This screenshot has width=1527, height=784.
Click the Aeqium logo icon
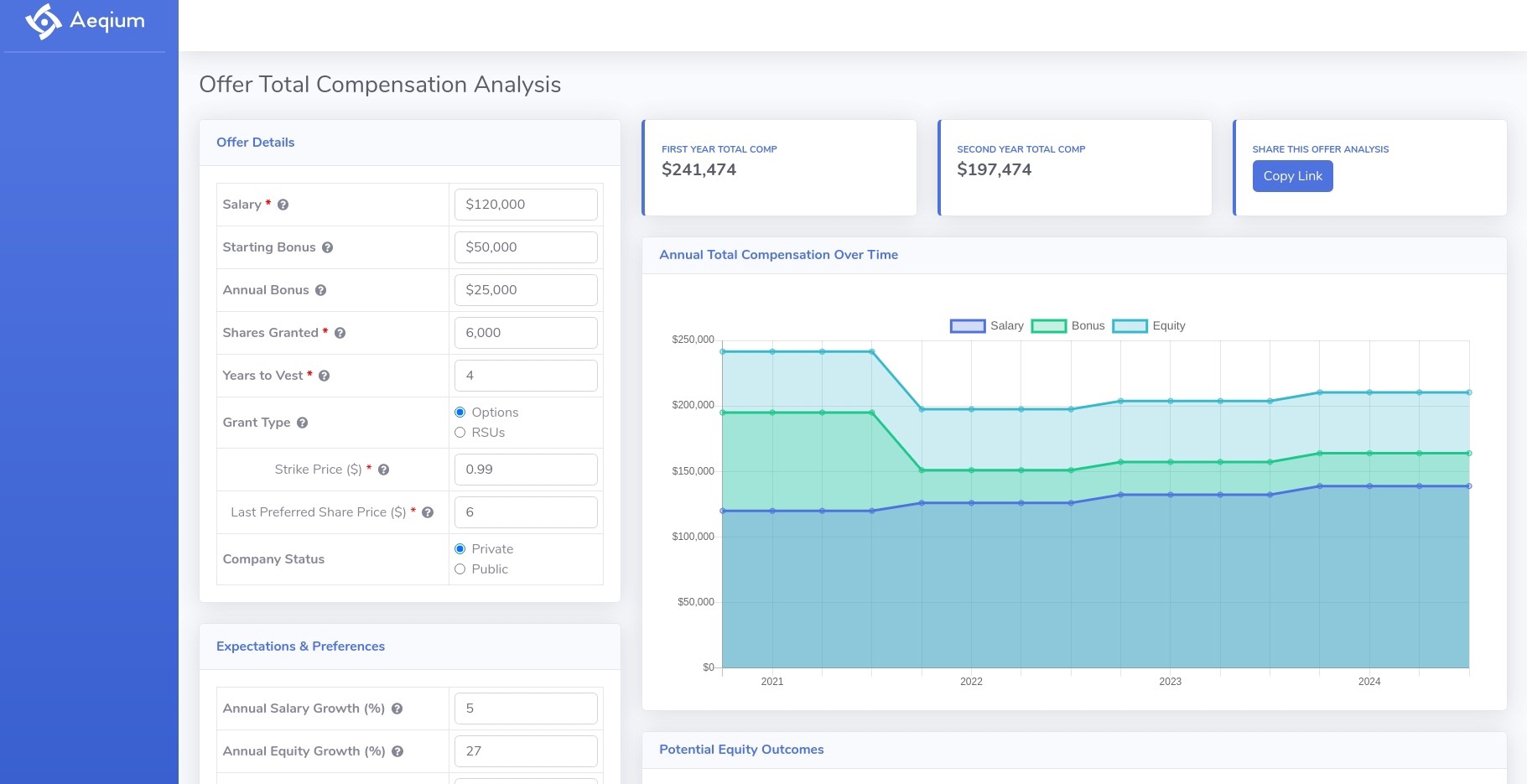[44, 21]
